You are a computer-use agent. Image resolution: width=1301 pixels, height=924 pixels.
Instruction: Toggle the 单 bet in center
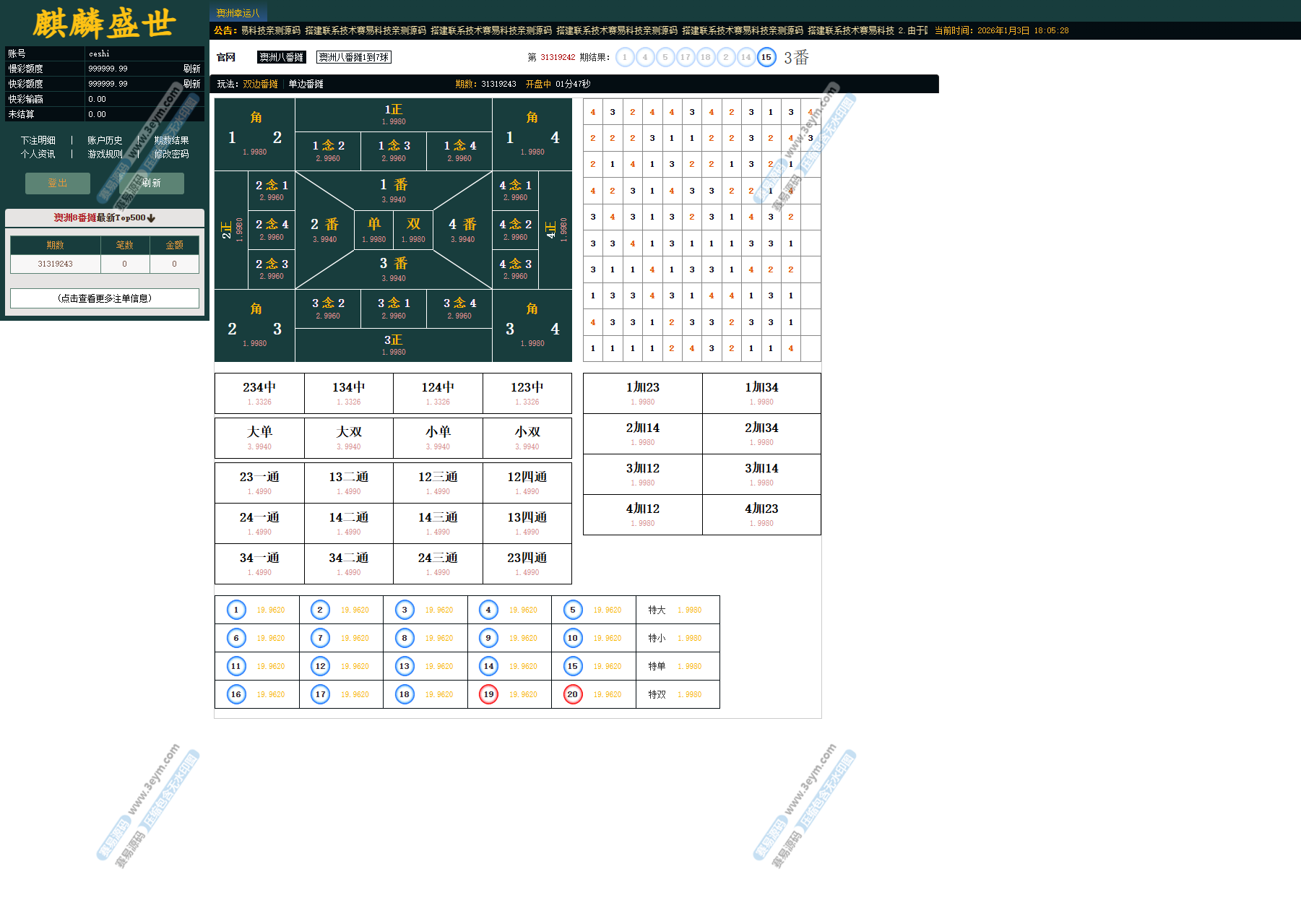(373, 229)
